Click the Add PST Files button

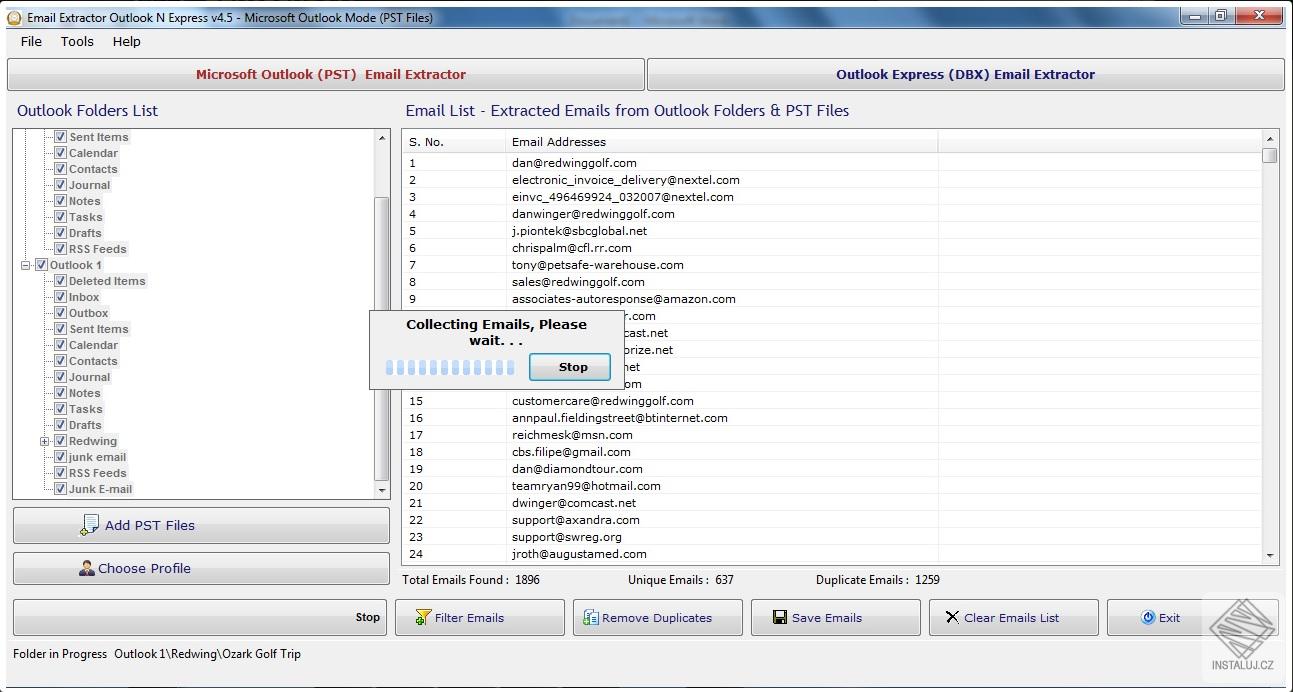pyautogui.click(x=201, y=525)
